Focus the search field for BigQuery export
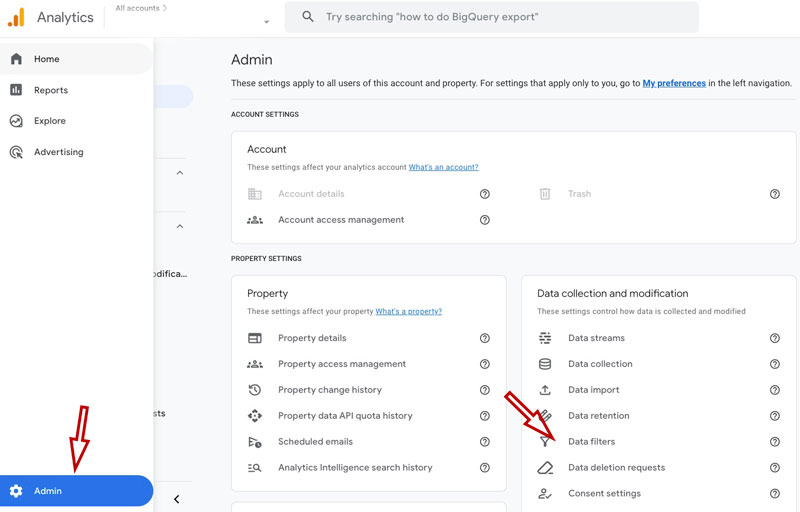The image size is (800, 512). [x=491, y=17]
